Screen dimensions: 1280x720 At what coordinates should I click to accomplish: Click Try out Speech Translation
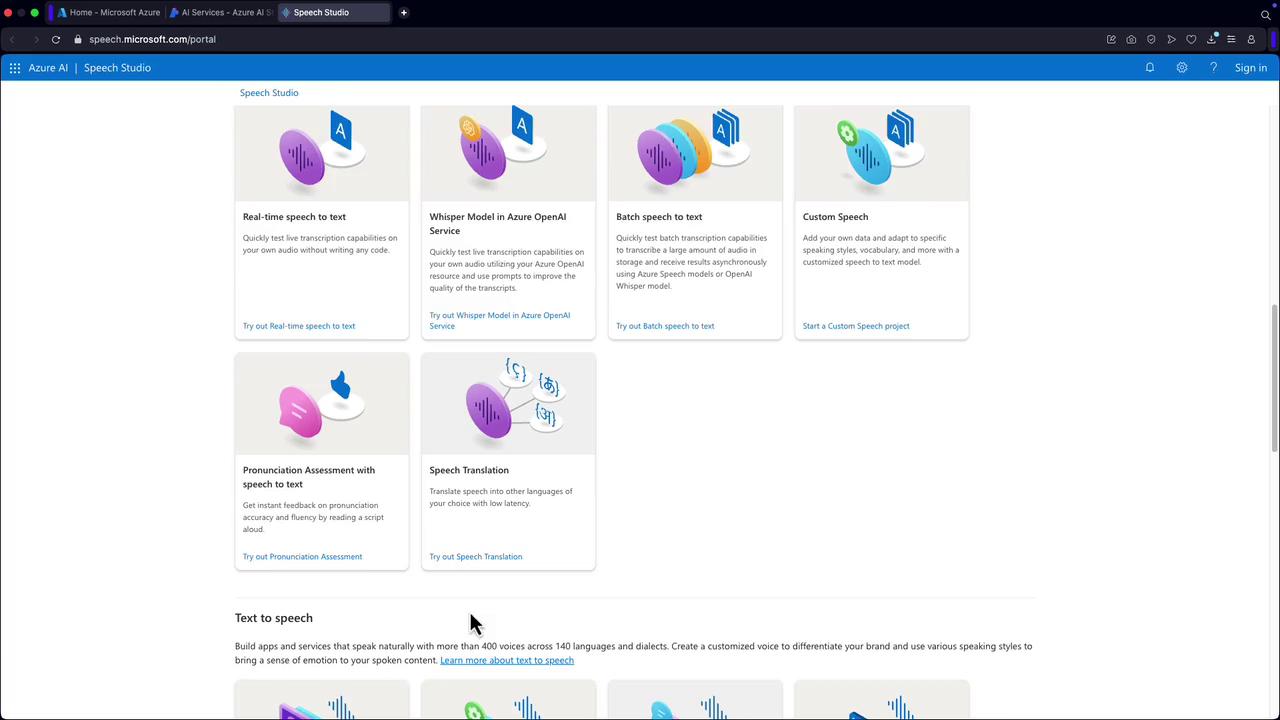tap(476, 557)
